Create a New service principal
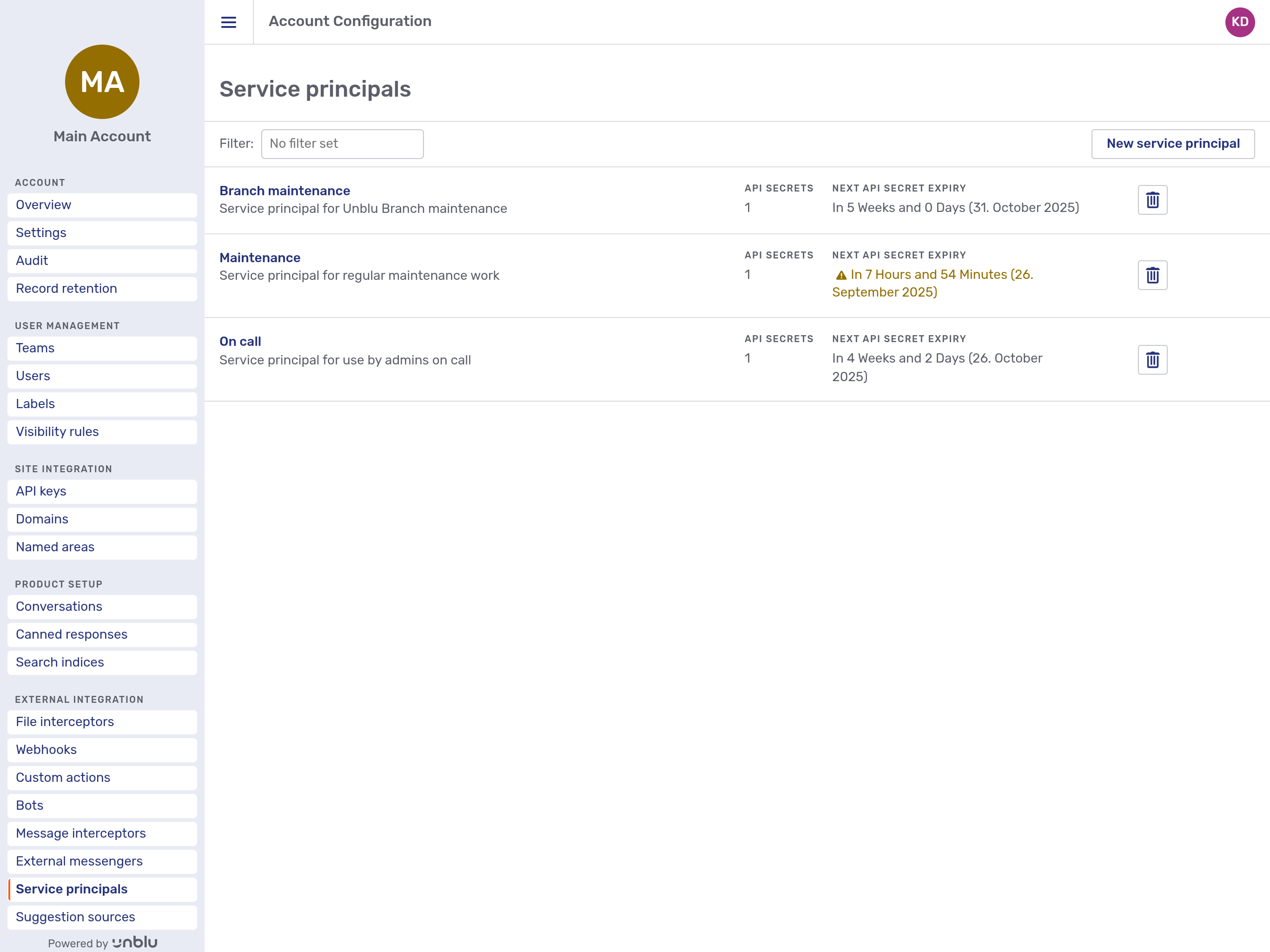 1172,144
